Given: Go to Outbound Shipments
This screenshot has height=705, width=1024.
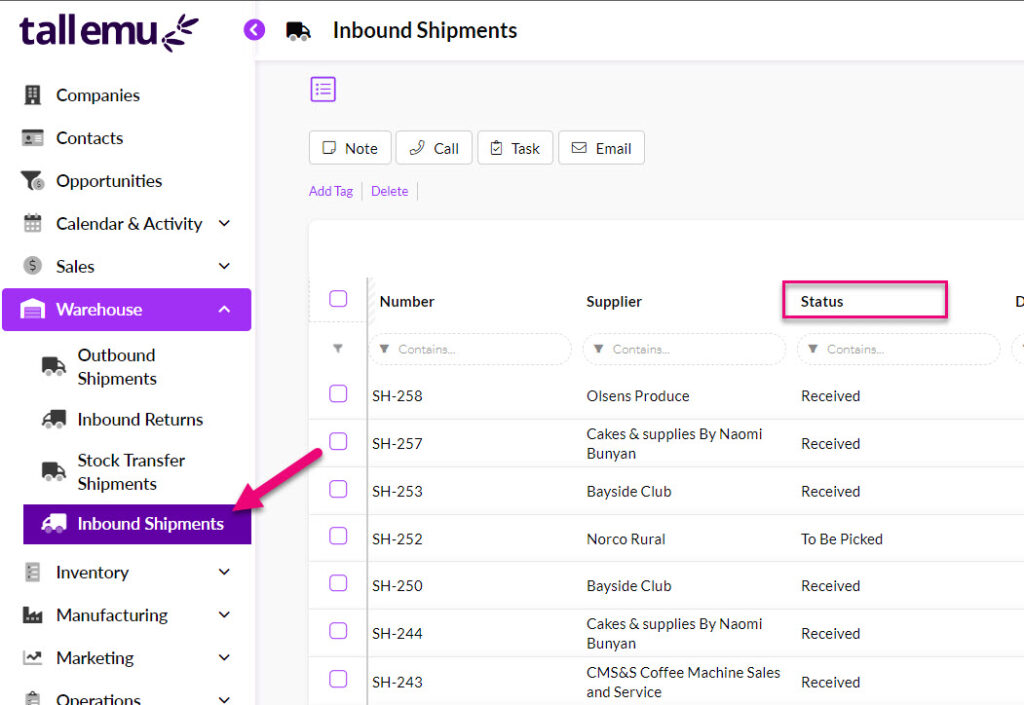Looking at the screenshot, I should coord(117,367).
